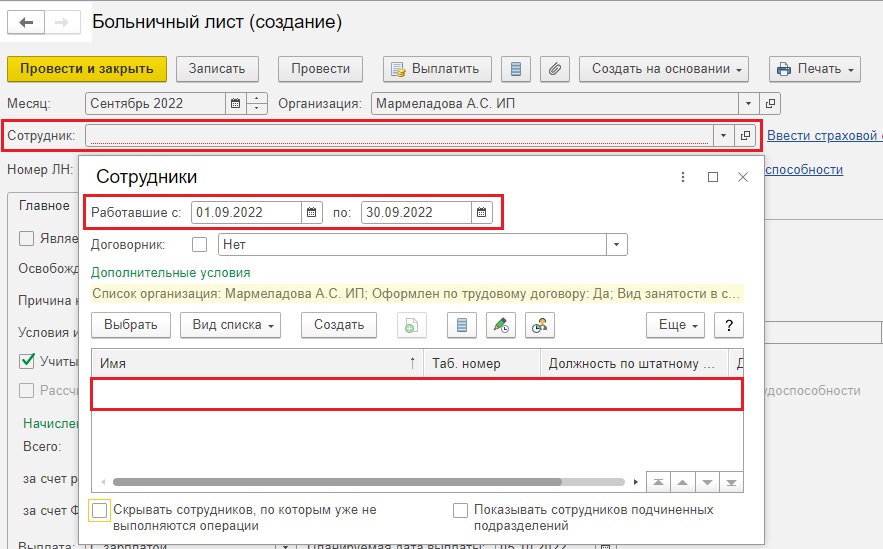Toggle the Договорник checkbox
The height and width of the screenshot is (549, 883).
click(x=199, y=245)
